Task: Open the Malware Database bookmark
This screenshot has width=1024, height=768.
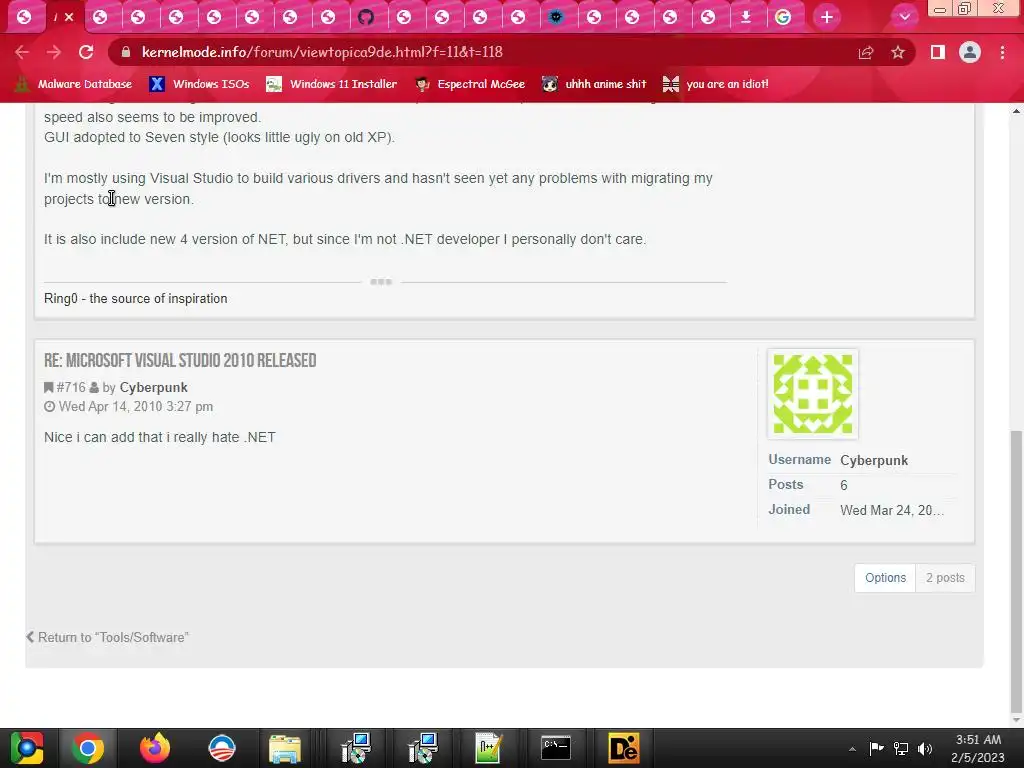Action: [74, 84]
